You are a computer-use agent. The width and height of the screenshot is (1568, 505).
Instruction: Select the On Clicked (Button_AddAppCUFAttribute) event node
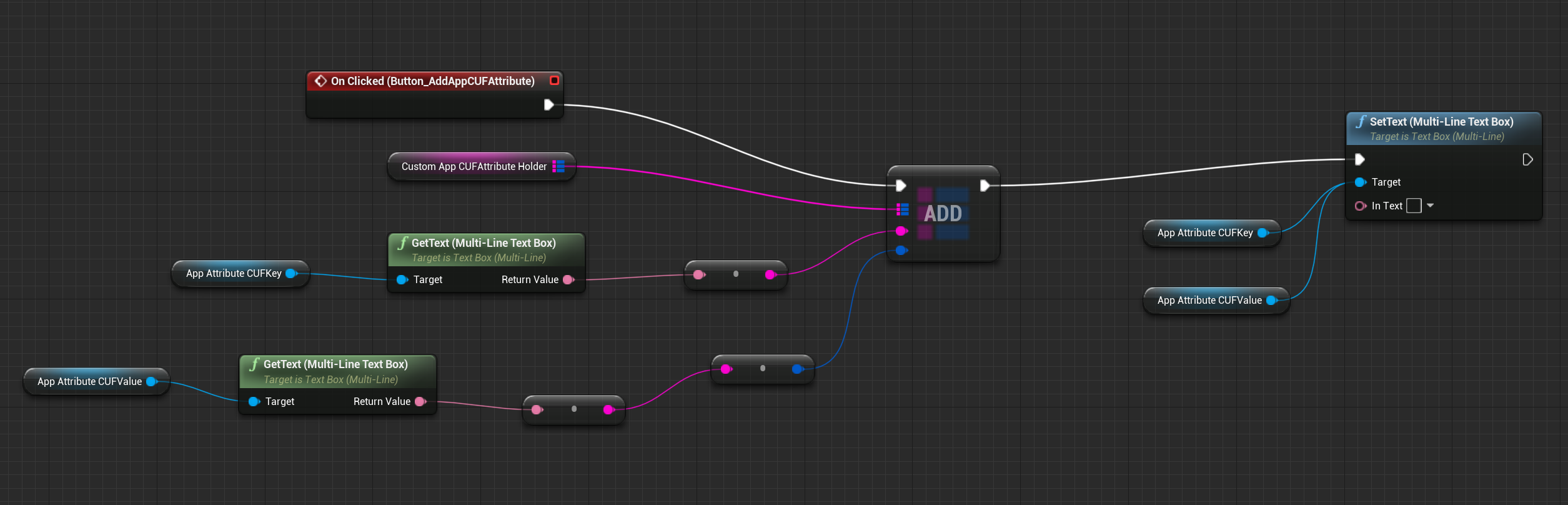click(432, 81)
